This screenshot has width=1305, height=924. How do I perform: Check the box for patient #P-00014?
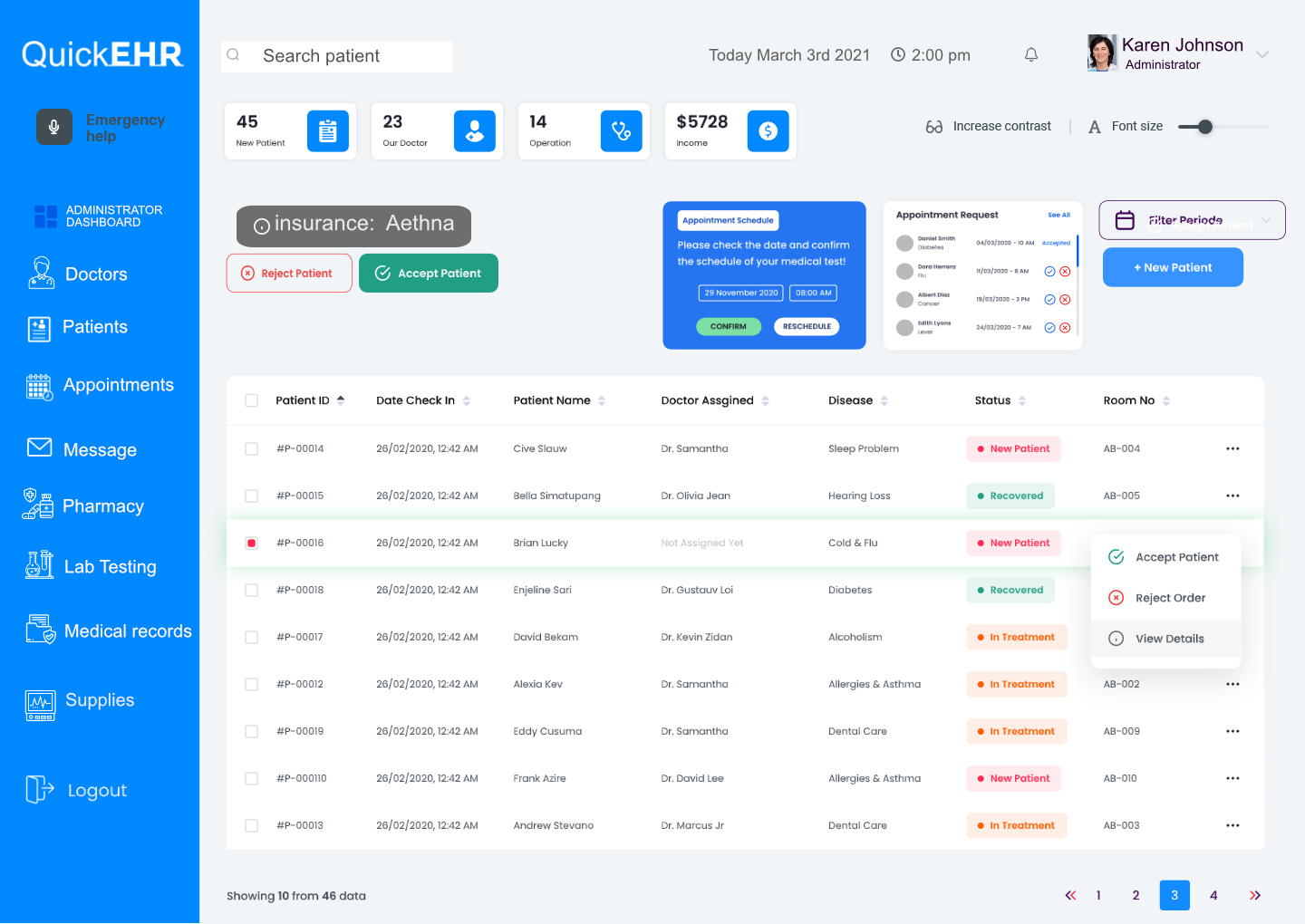[252, 449]
